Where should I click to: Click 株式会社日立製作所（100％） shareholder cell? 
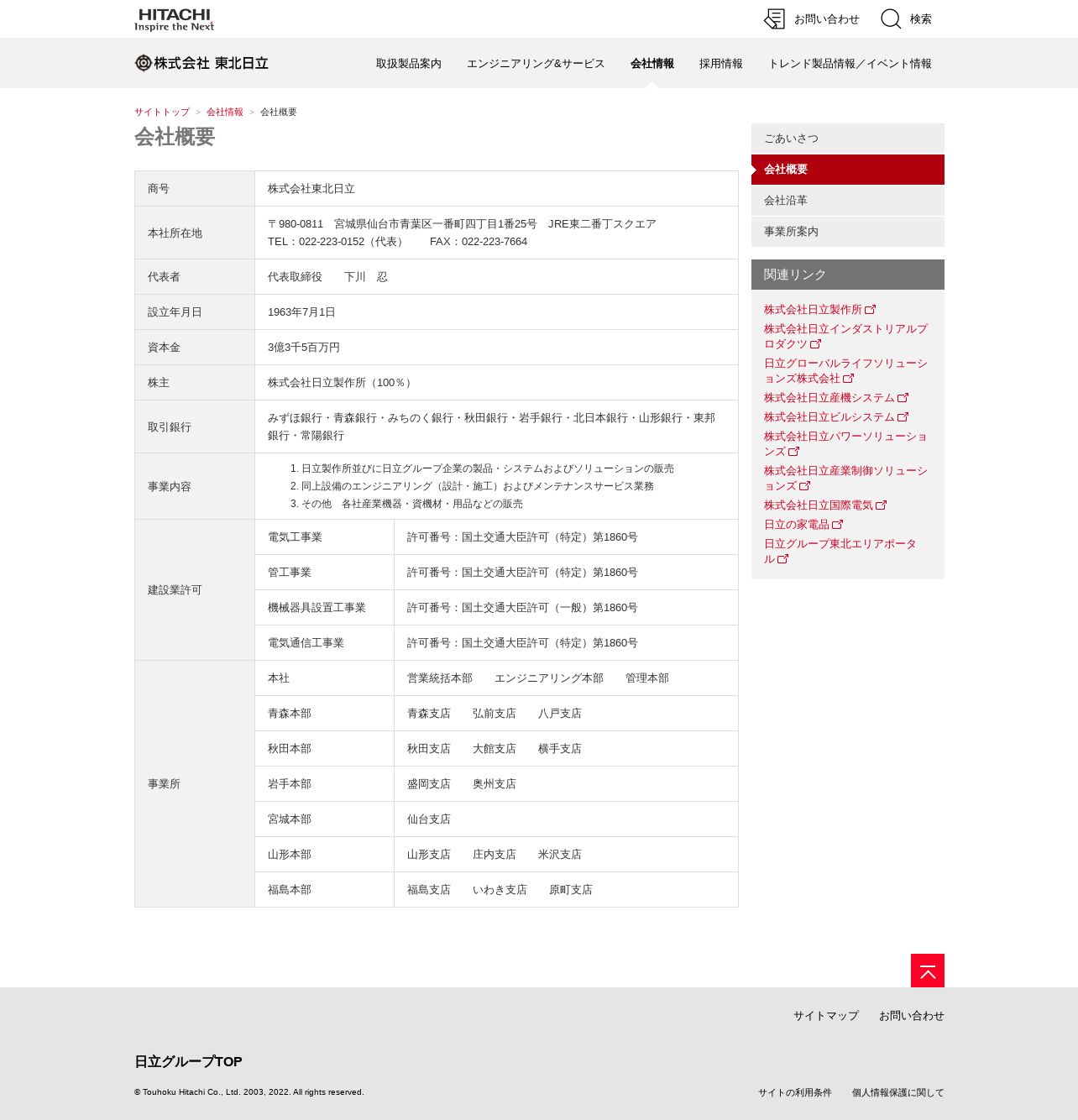click(x=496, y=383)
